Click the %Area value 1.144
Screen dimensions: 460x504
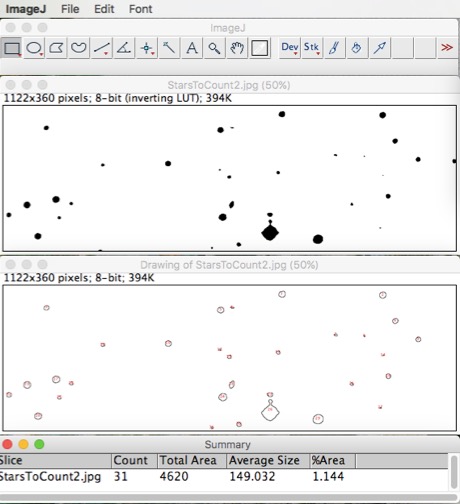328,476
